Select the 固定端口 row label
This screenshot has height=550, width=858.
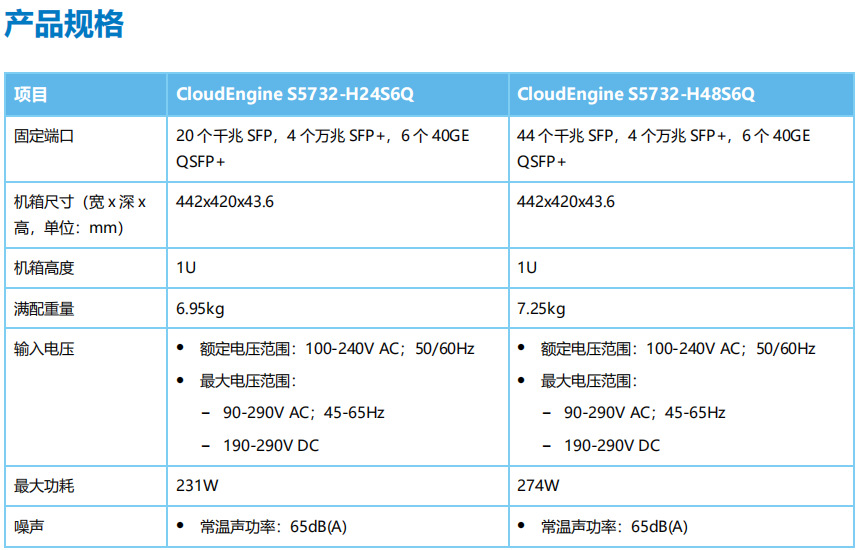44,136
